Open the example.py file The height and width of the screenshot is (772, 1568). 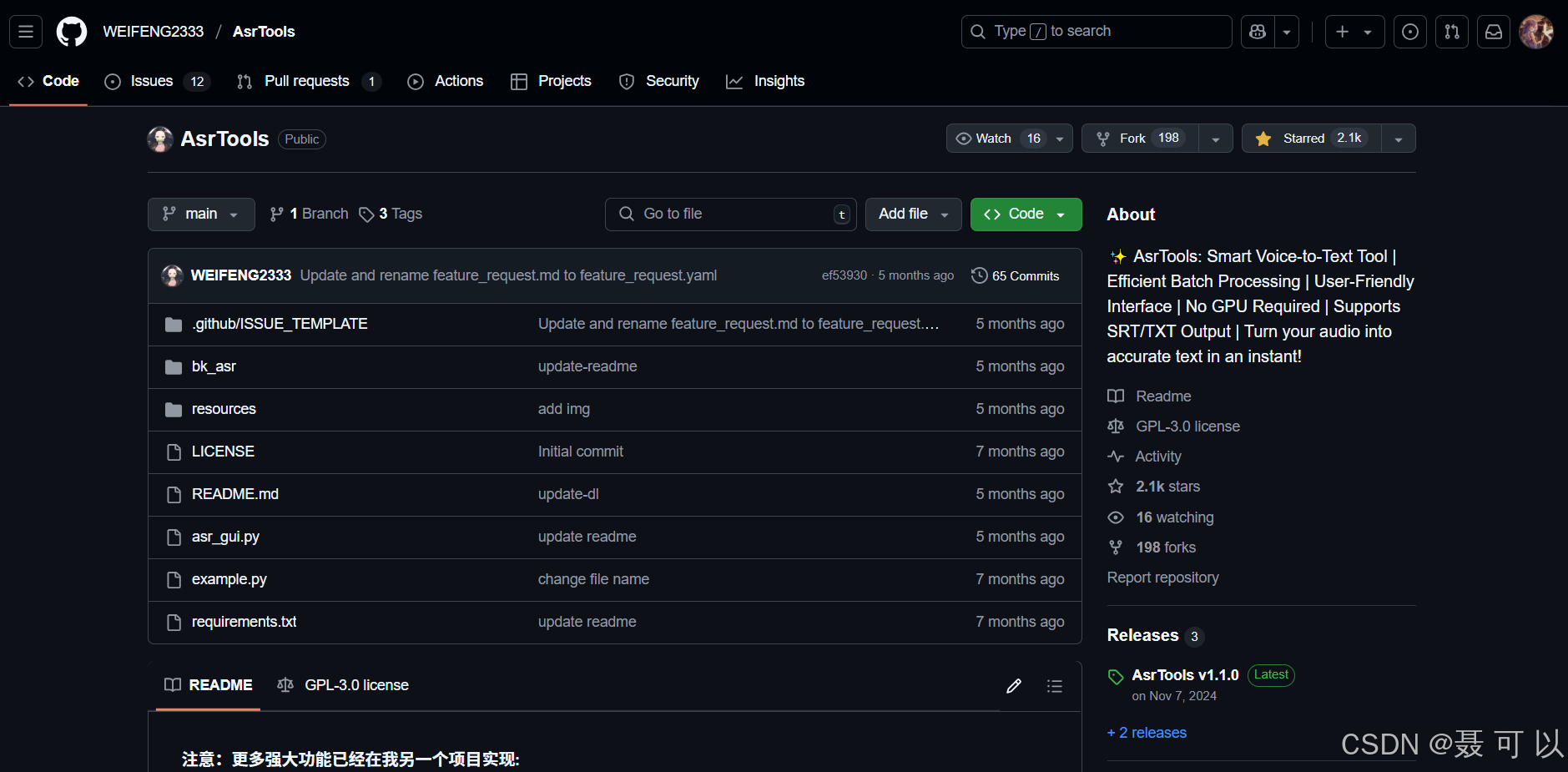[229, 579]
